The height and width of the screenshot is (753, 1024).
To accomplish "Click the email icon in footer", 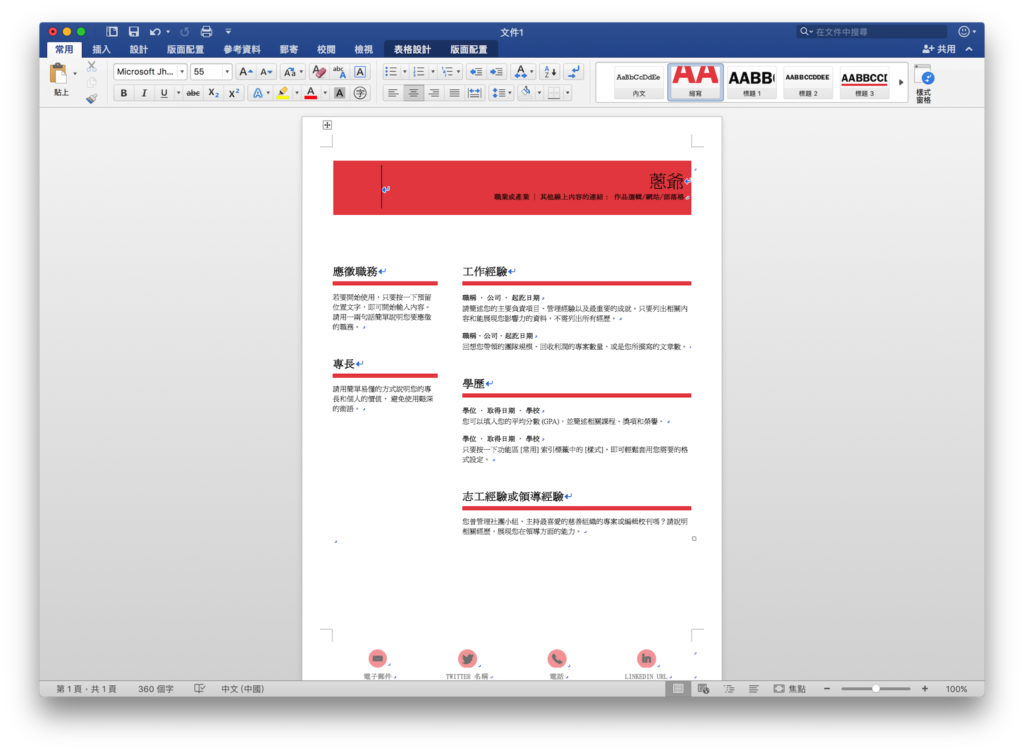I will 377,658.
